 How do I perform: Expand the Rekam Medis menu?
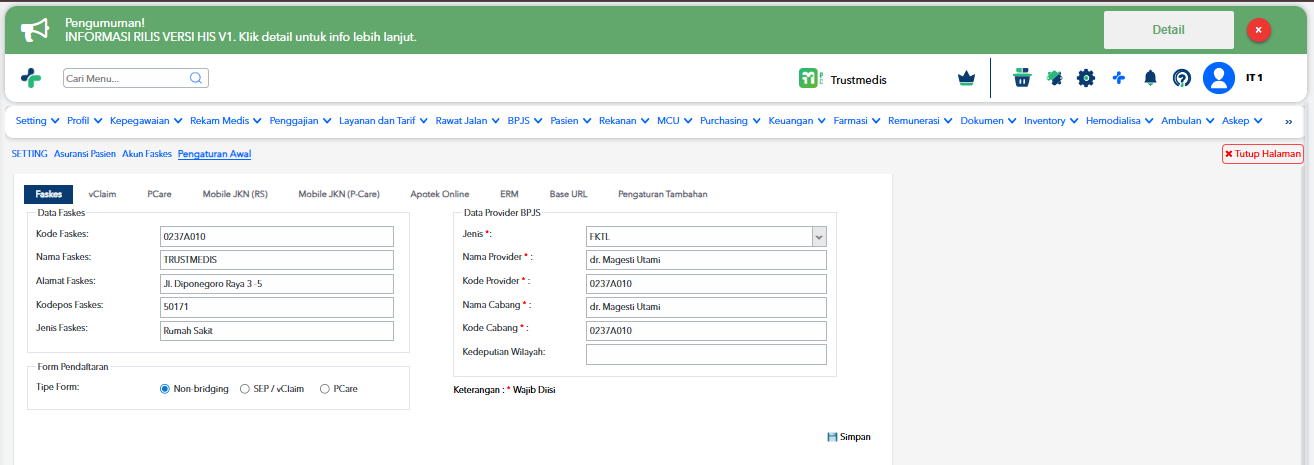tap(226, 121)
